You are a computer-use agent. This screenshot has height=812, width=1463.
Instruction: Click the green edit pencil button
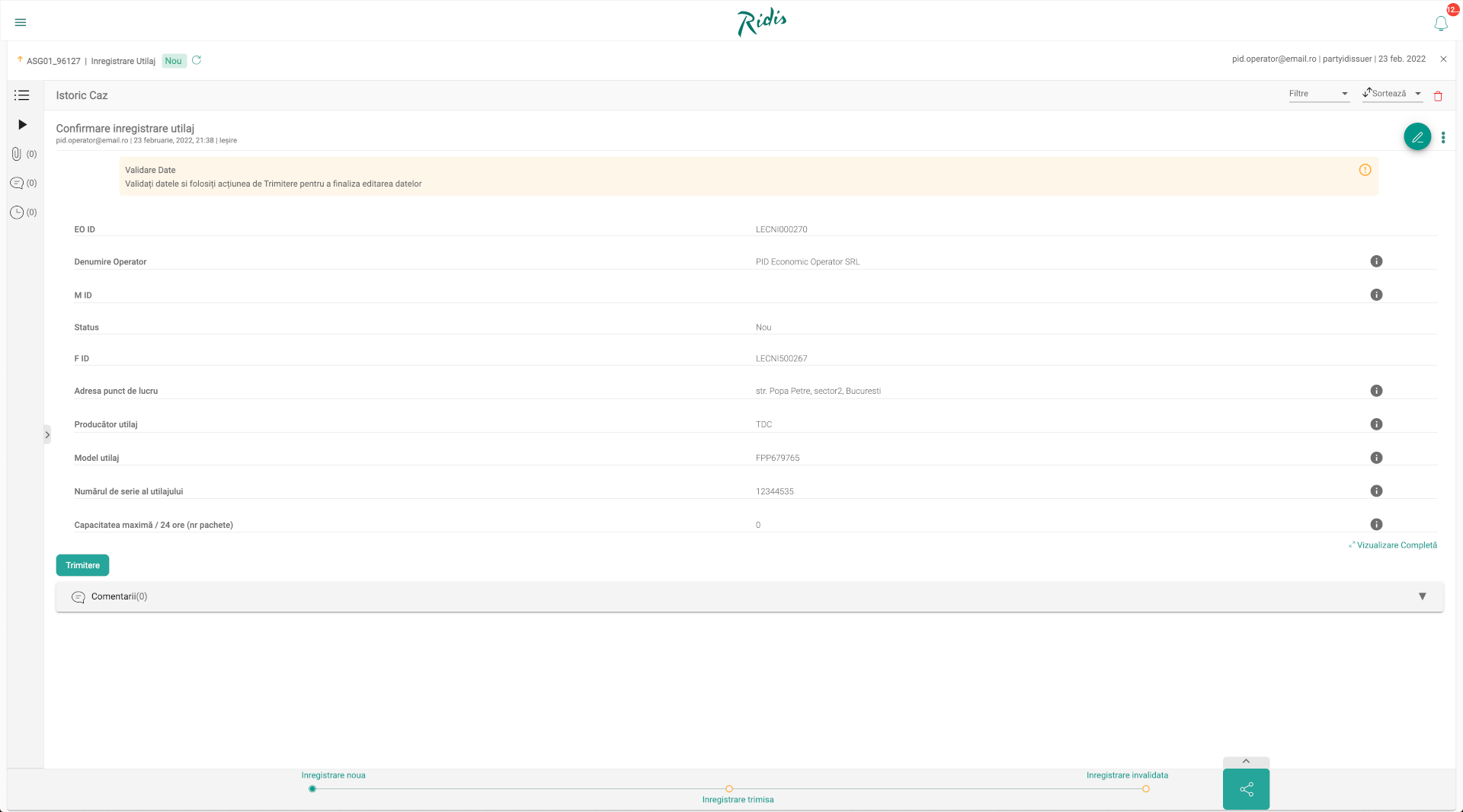click(1417, 137)
